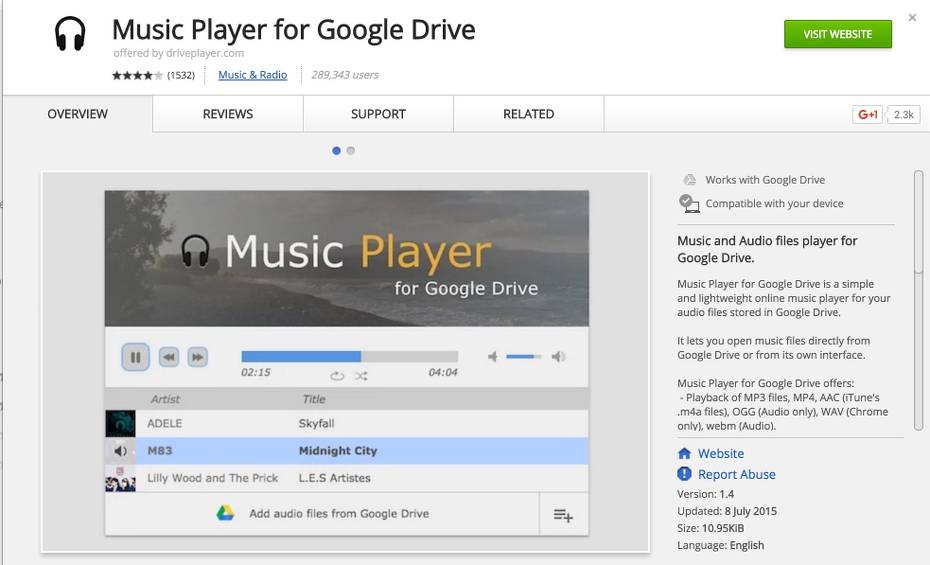Viewport: 930px width, 565px height.
Task: Click the Language: English text
Action: pyautogui.click(x=721, y=545)
